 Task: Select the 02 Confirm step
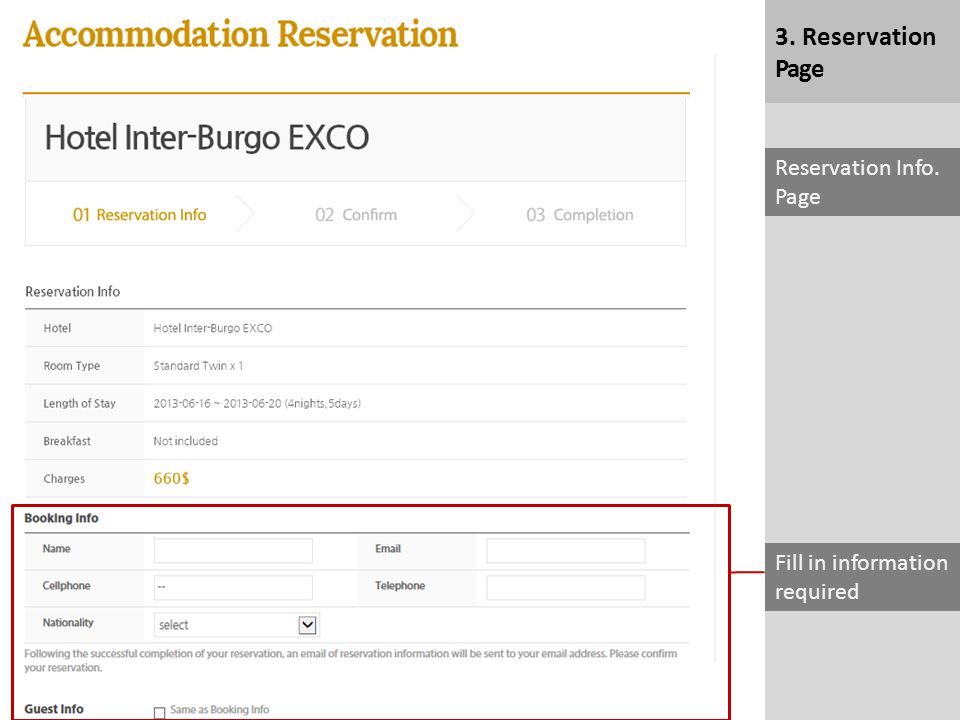pos(356,215)
